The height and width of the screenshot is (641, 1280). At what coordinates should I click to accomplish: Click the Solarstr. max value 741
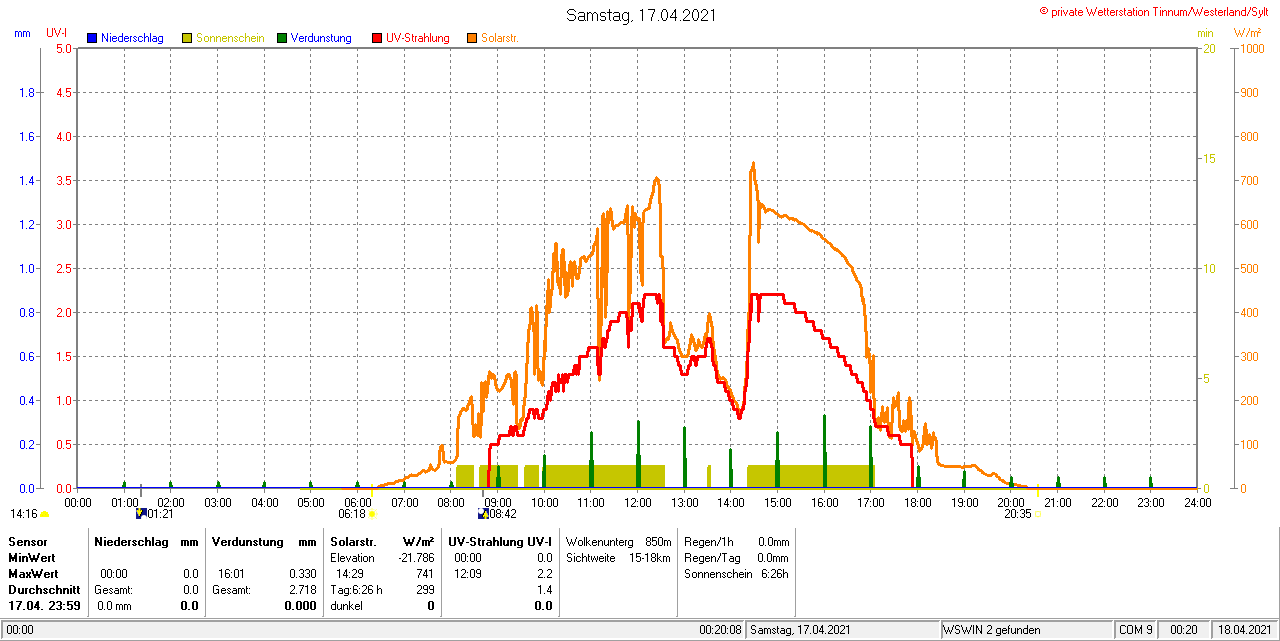(x=425, y=574)
